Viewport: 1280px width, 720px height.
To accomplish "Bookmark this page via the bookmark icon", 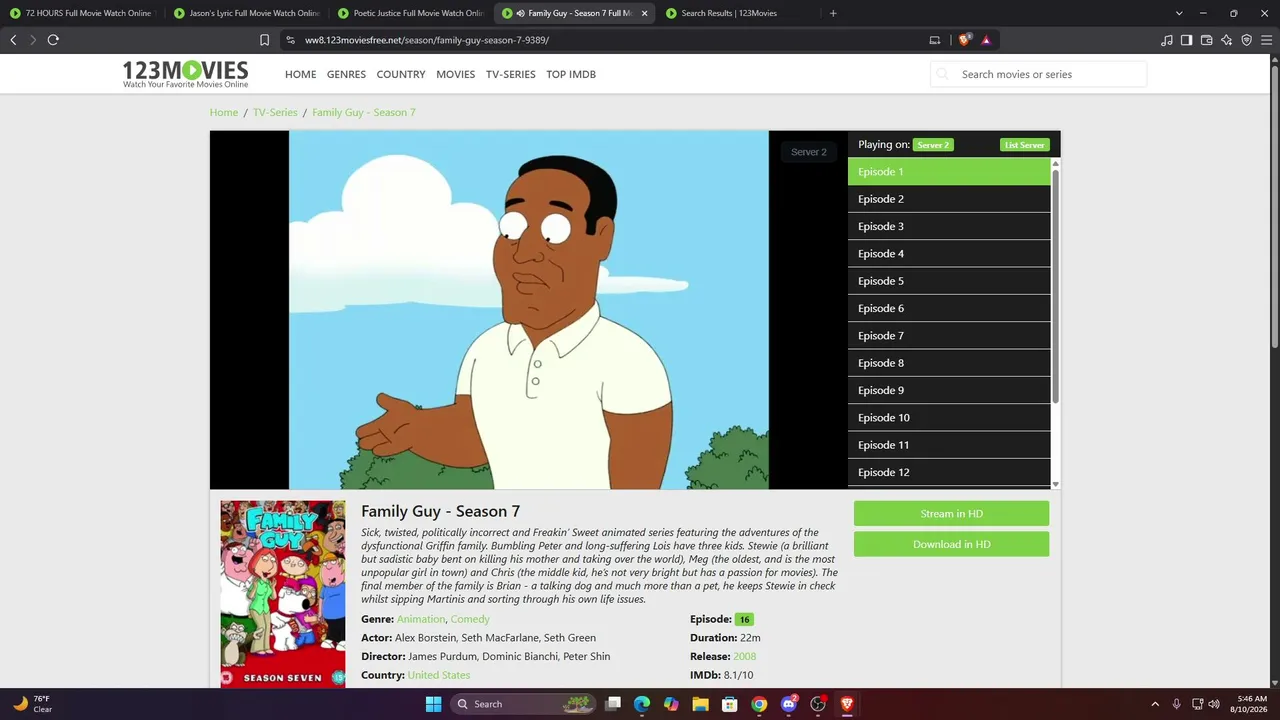I will pyautogui.click(x=264, y=40).
